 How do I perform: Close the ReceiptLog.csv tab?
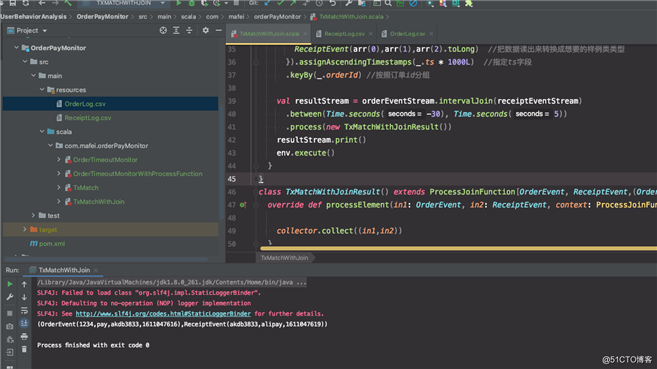[370, 34]
